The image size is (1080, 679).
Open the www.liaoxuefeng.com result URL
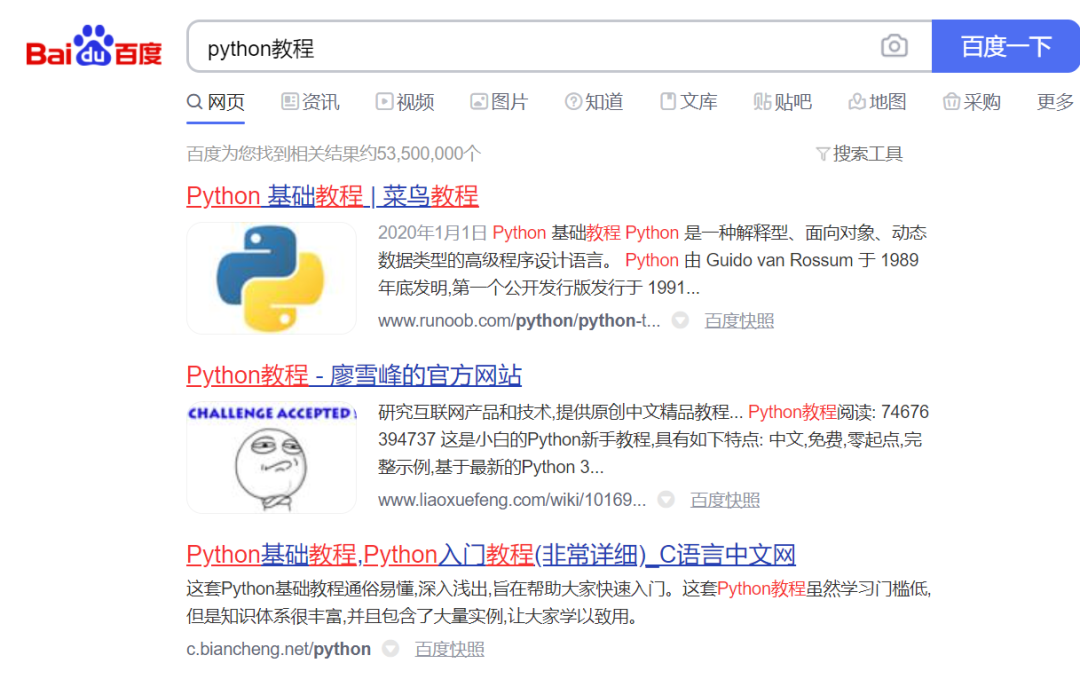point(512,500)
